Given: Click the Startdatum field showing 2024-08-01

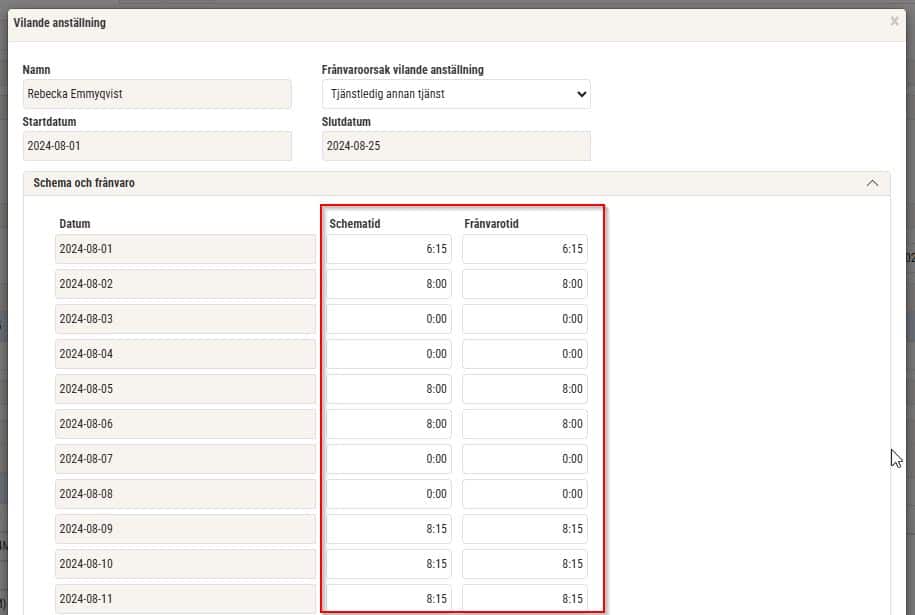Looking at the screenshot, I should point(157,146).
